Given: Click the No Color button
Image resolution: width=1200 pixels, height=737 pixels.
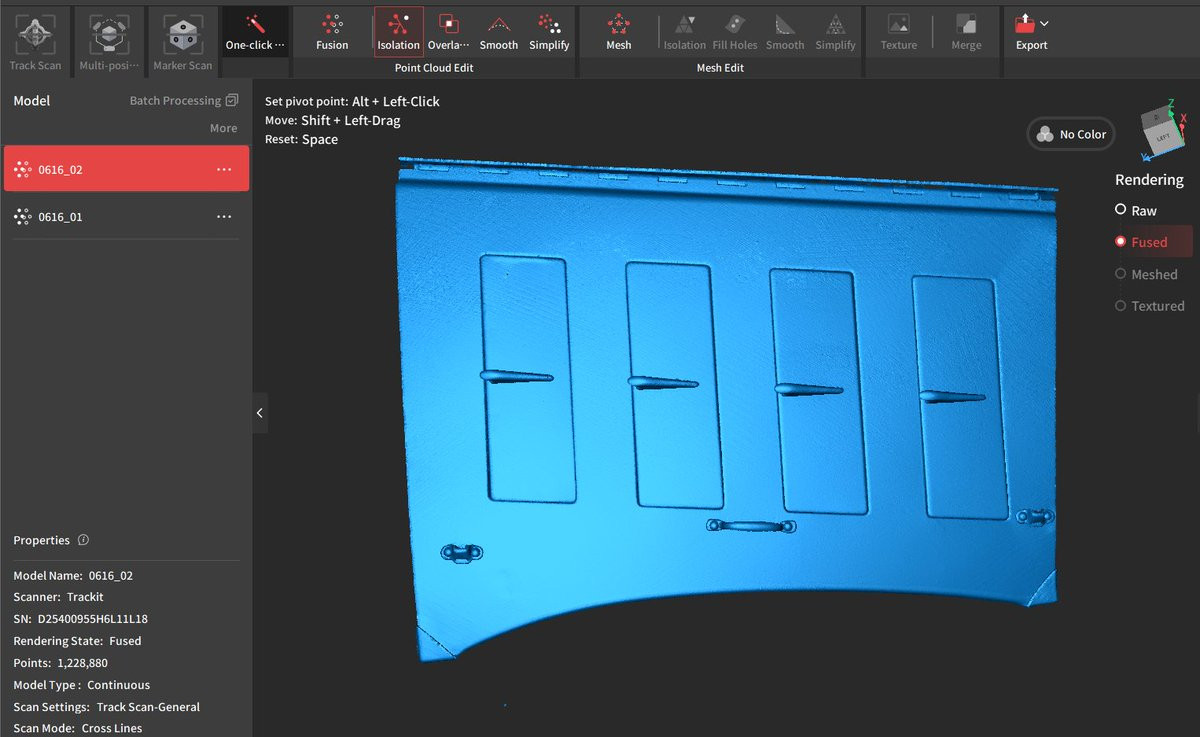Looking at the screenshot, I should pos(1070,134).
